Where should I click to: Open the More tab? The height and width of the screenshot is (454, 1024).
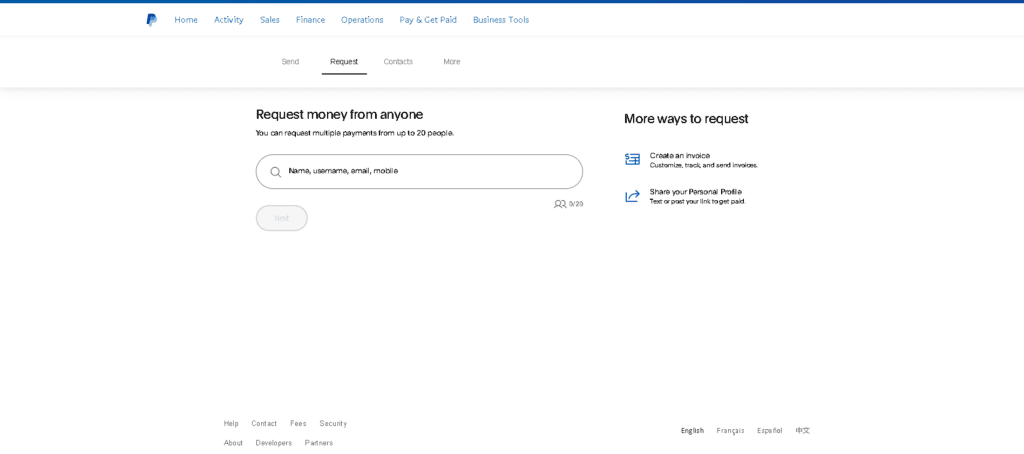[452, 62]
